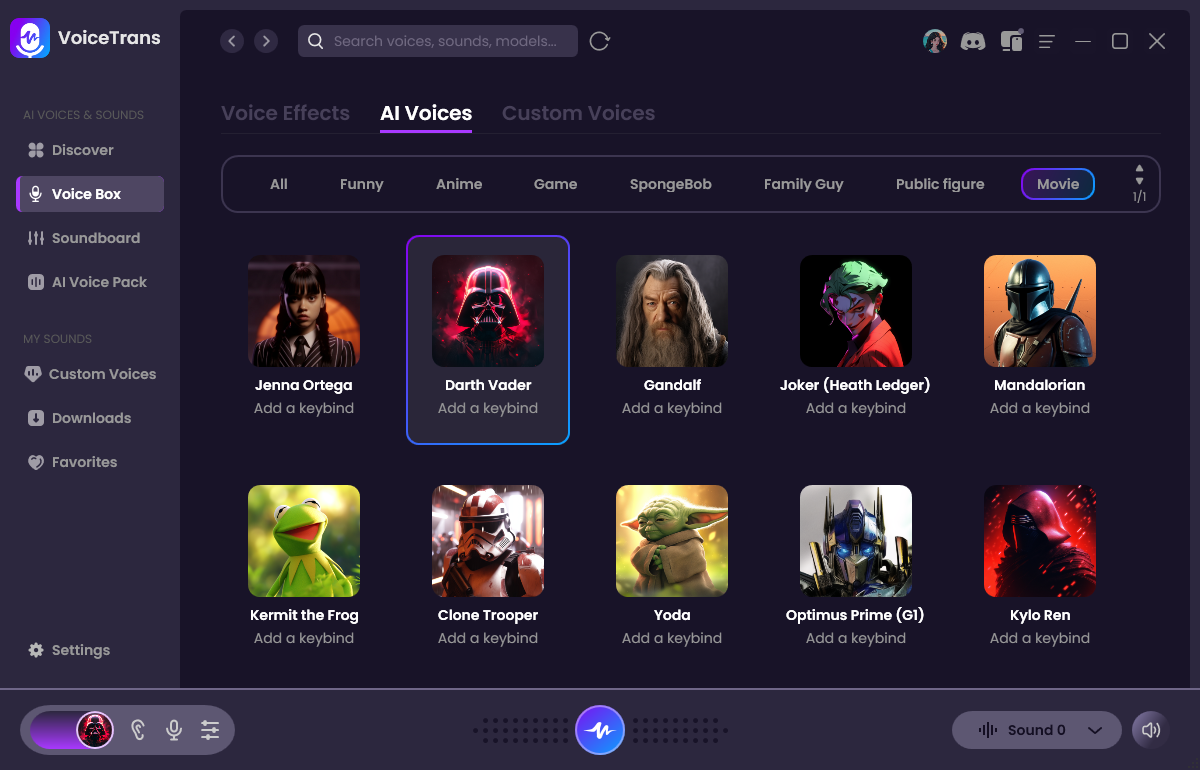
Task: Expand the Sound 0 dropdown
Action: [1095, 730]
